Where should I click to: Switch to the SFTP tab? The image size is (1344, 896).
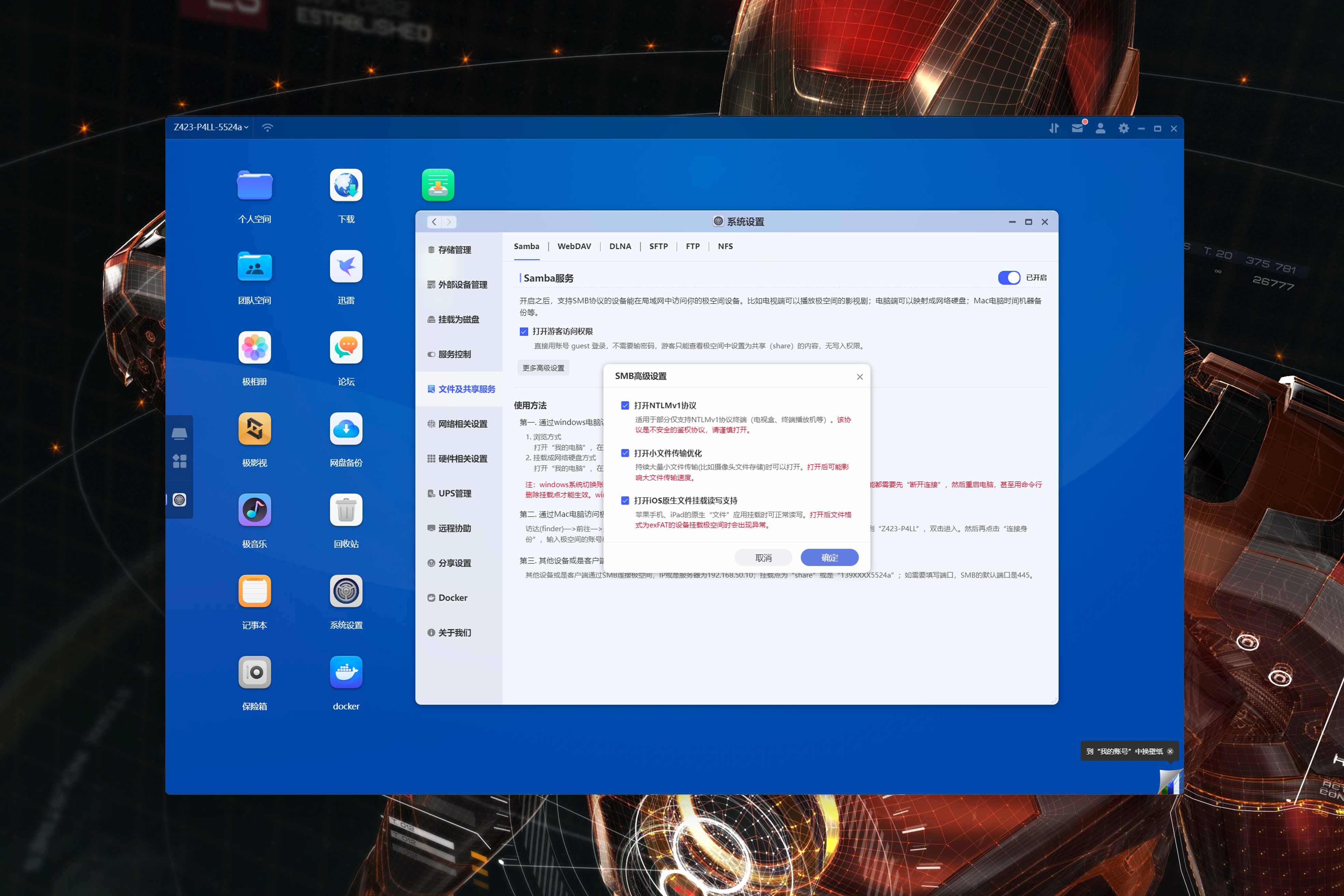pyautogui.click(x=658, y=246)
